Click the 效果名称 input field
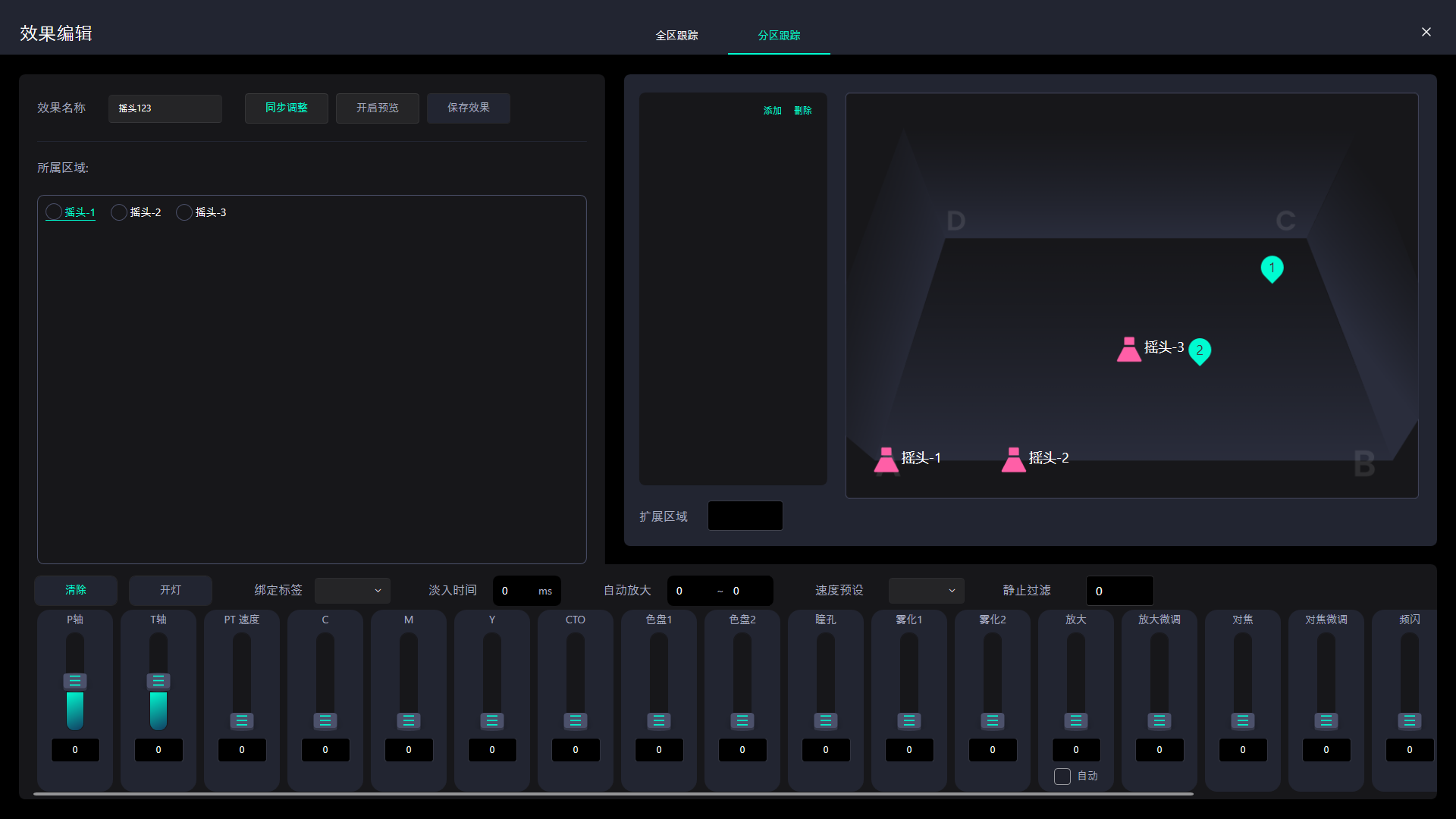This screenshot has height=819, width=1456. coord(165,108)
